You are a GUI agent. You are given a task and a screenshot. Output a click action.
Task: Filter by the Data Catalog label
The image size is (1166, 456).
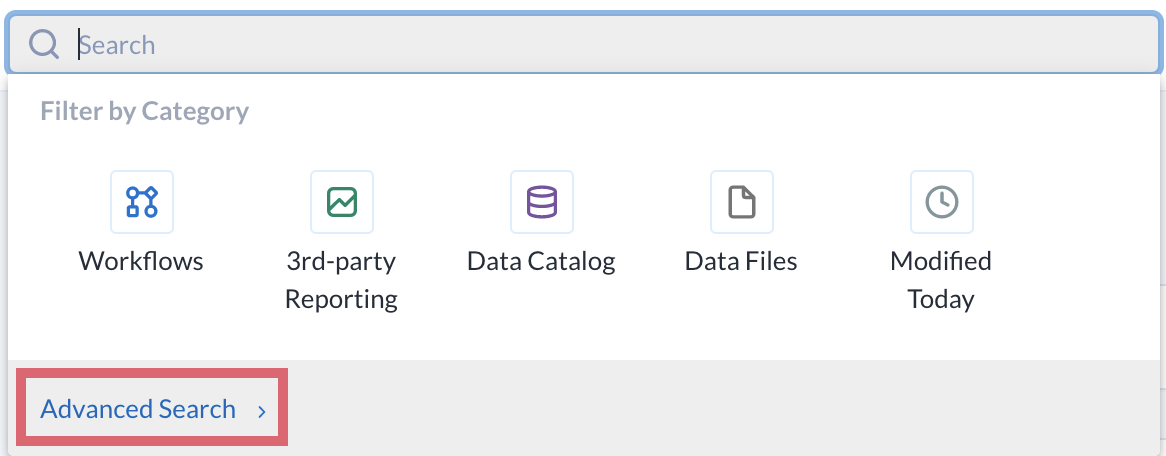click(x=541, y=261)
